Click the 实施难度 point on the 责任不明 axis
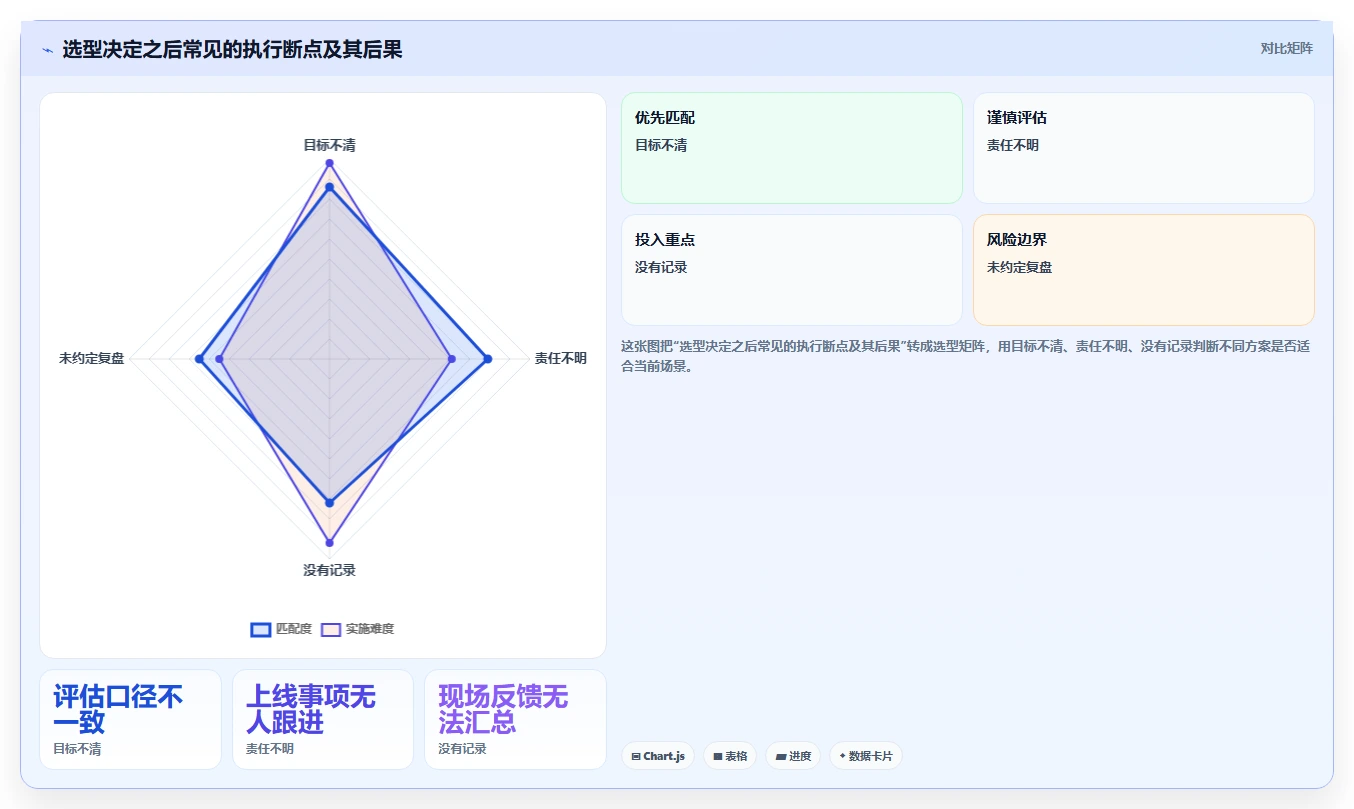The width and height of the screenshot is (1354, 809). click(x=451, y=358)
